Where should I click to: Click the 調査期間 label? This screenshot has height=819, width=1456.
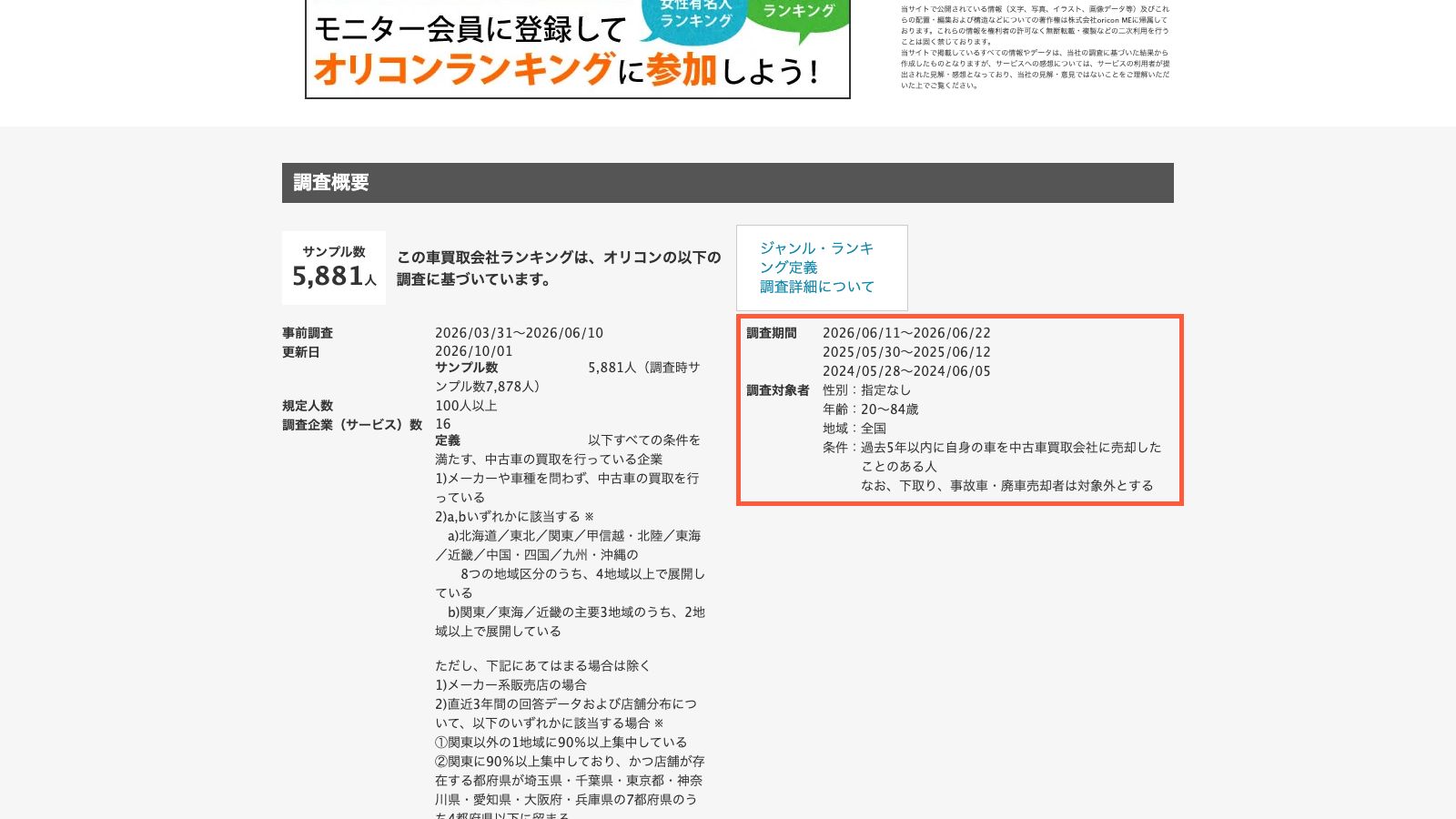(772, 333)
